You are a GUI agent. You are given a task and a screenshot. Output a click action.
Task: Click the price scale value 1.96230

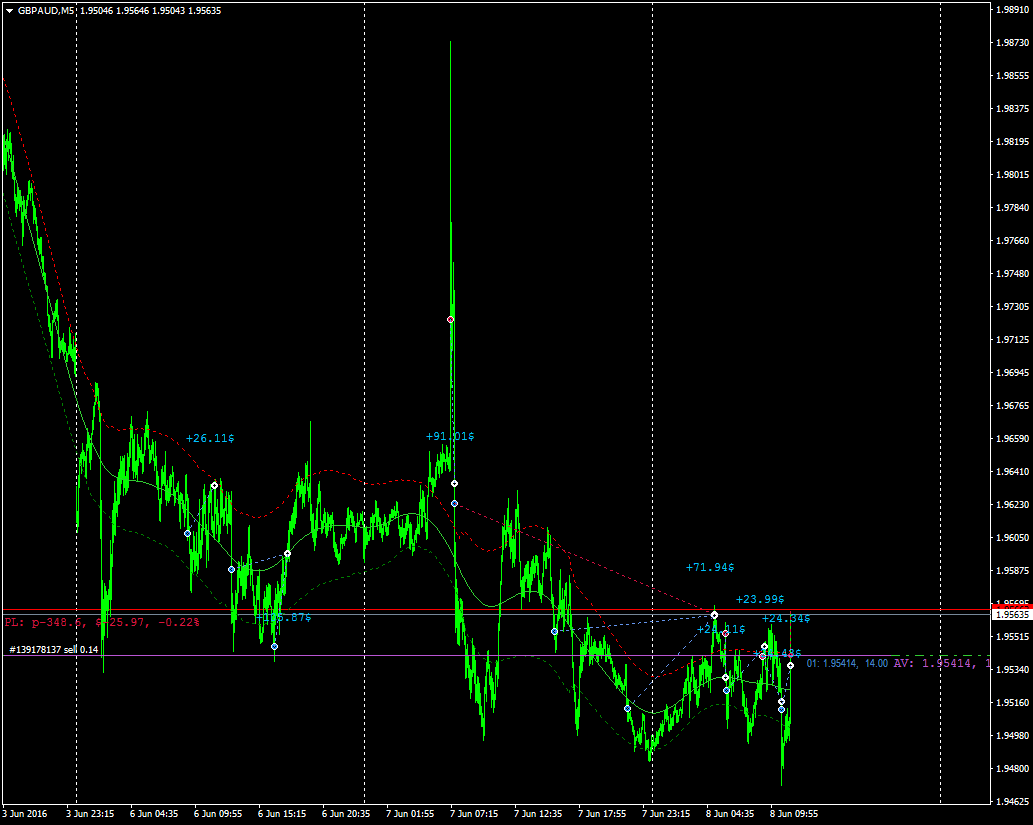click(1013, 504)
